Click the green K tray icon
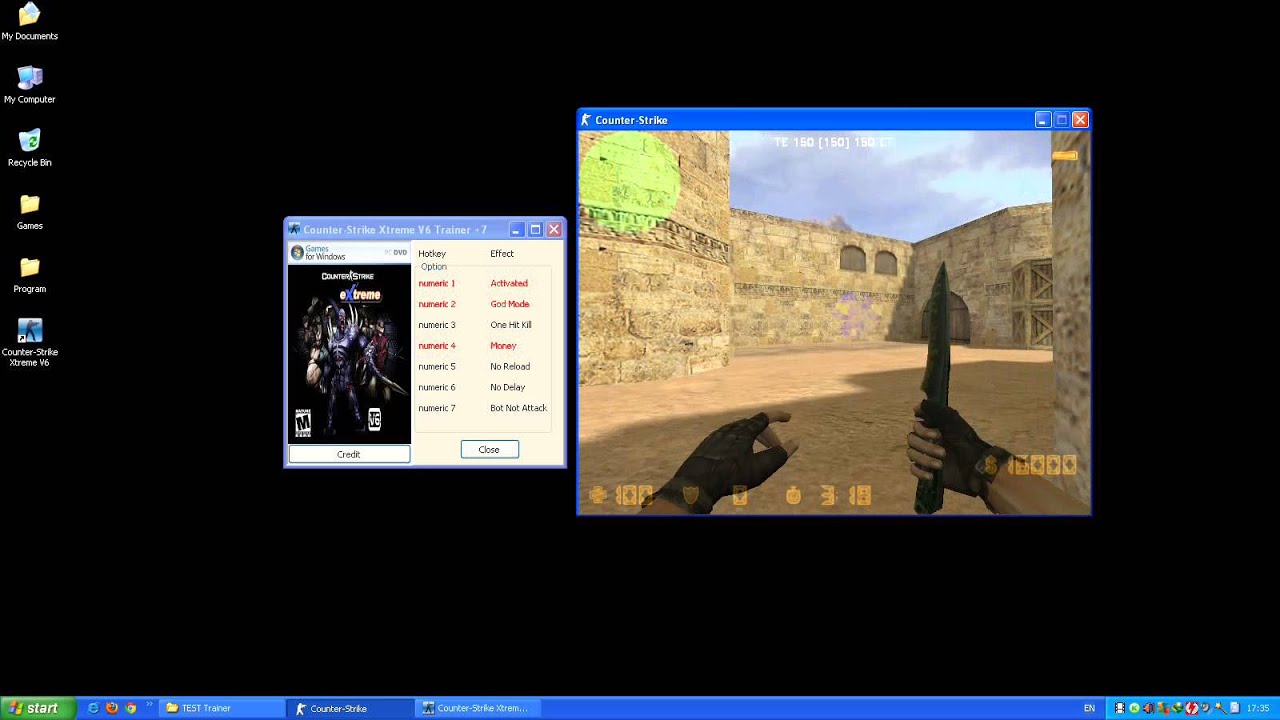Viewport: 1280px width, 720px height. (x=1134, y=708)
